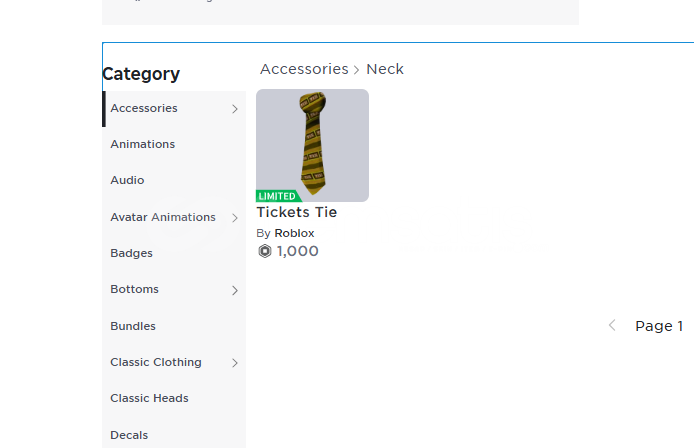Select the Accessories breadcrumb
The width and height of the screenshot is (694, 448).
click(304, 69)
